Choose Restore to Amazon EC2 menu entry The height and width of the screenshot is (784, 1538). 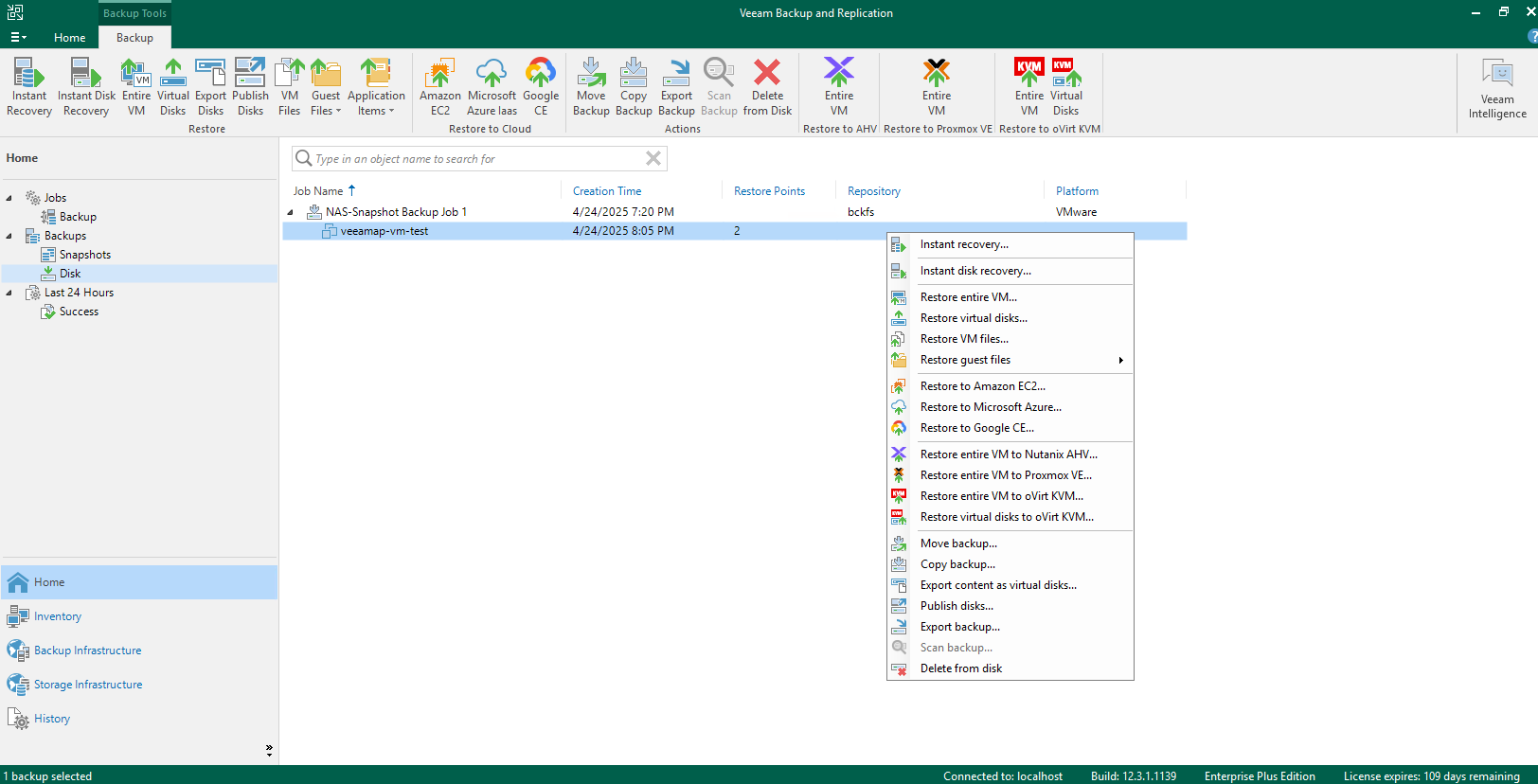coord(1010,386)
